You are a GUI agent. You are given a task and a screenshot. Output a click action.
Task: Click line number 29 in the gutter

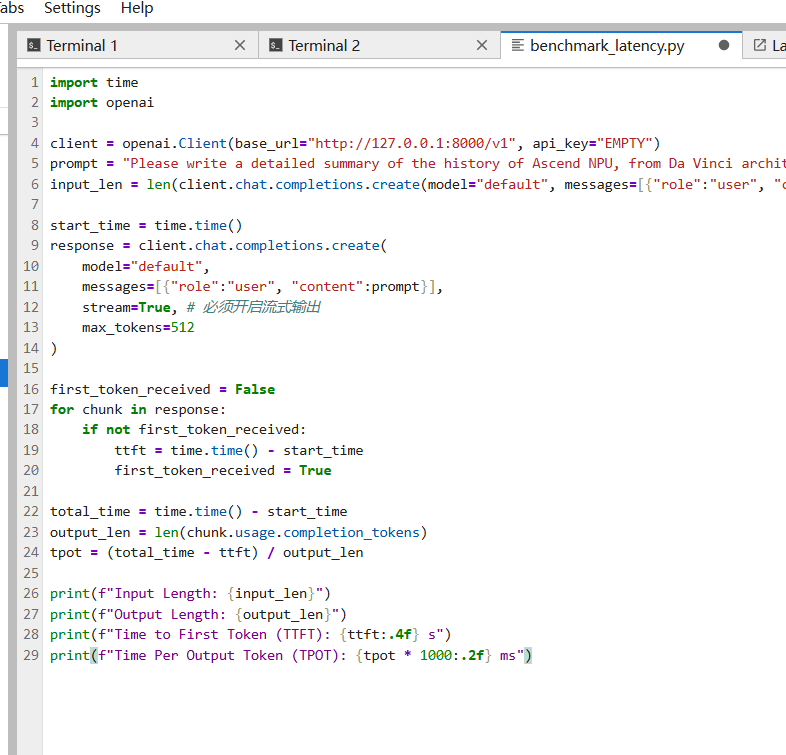pyautogui.click(x=31, y=655)
